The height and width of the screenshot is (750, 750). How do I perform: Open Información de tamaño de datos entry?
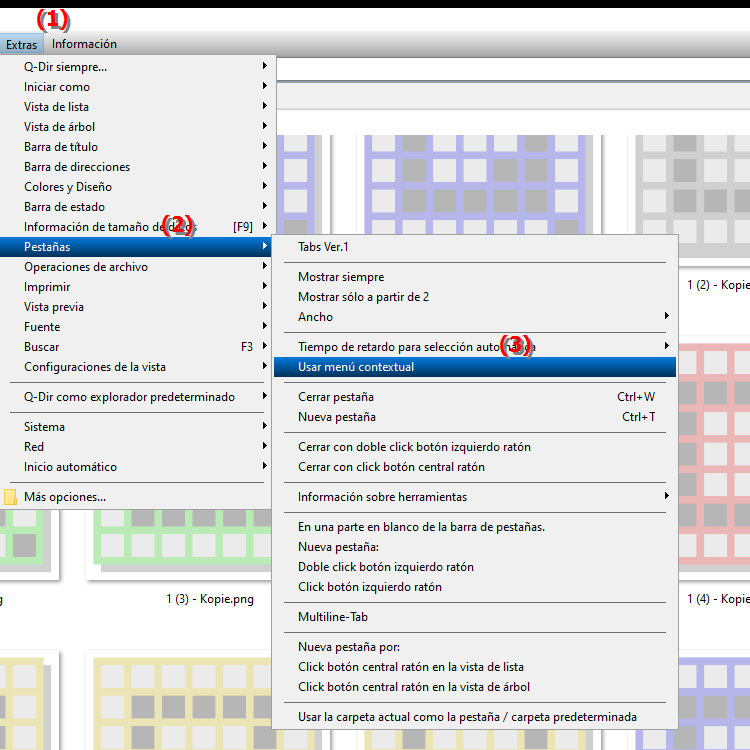137,227
